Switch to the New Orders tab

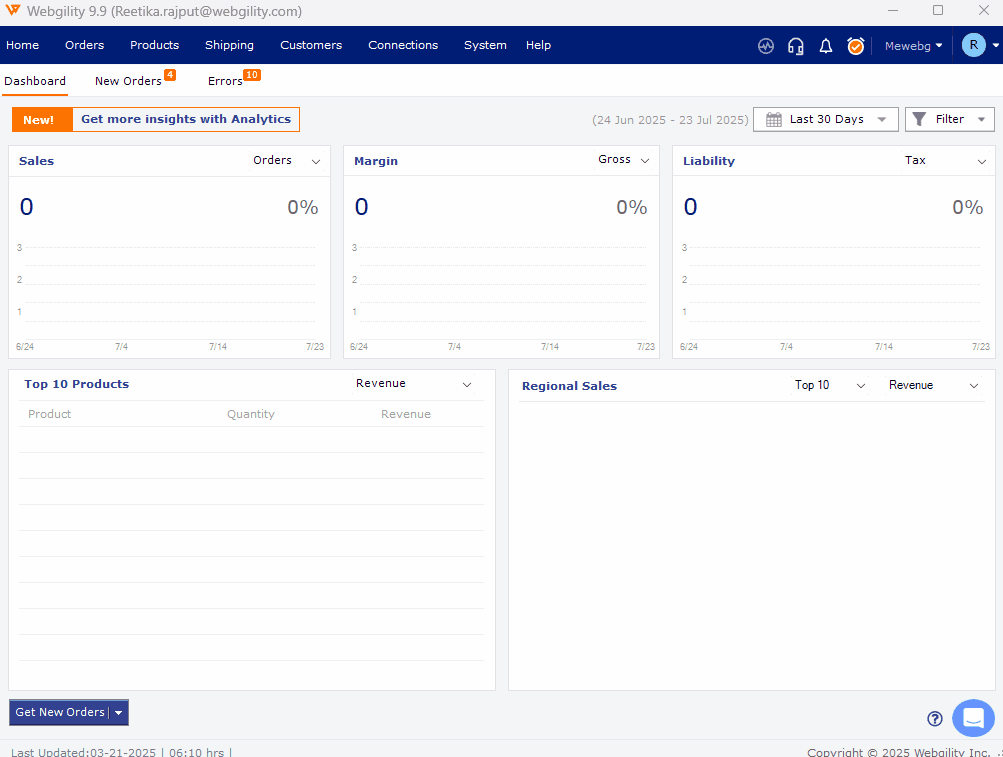pyautogui.click(x=128, y=81)
